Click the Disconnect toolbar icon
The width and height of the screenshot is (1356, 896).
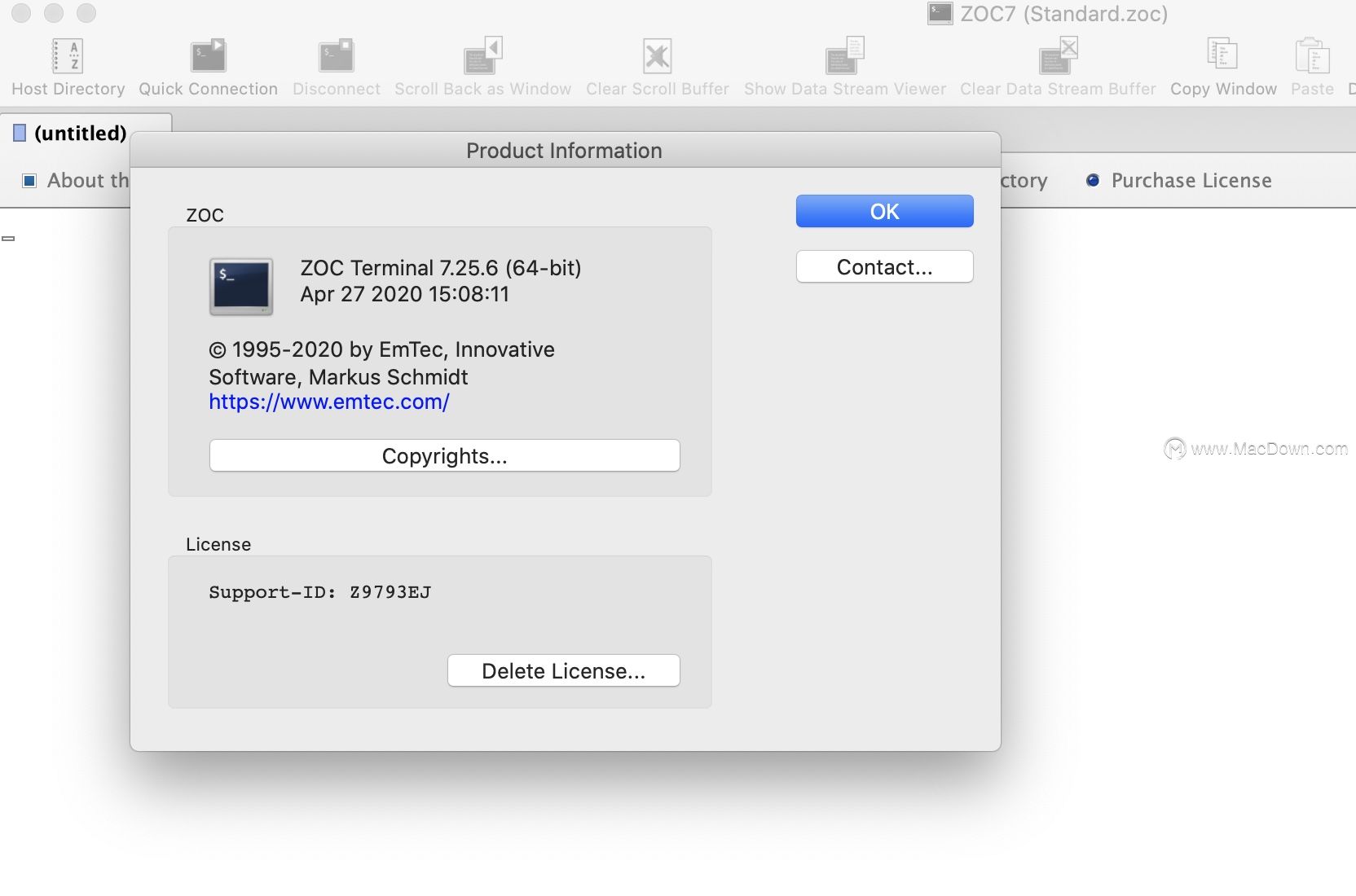point(336,56)
